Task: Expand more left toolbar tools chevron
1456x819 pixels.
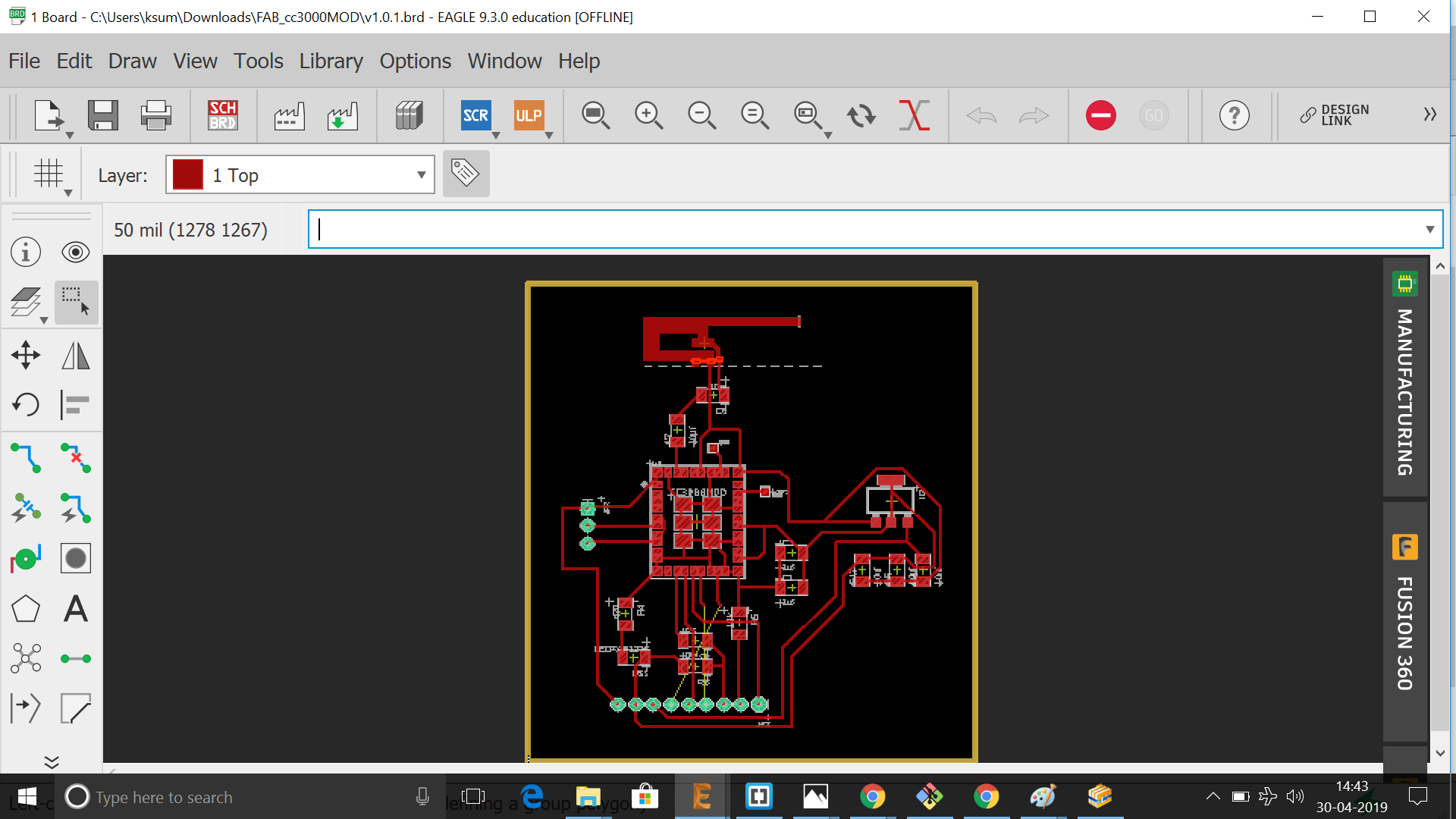Action: click(52, 761)
